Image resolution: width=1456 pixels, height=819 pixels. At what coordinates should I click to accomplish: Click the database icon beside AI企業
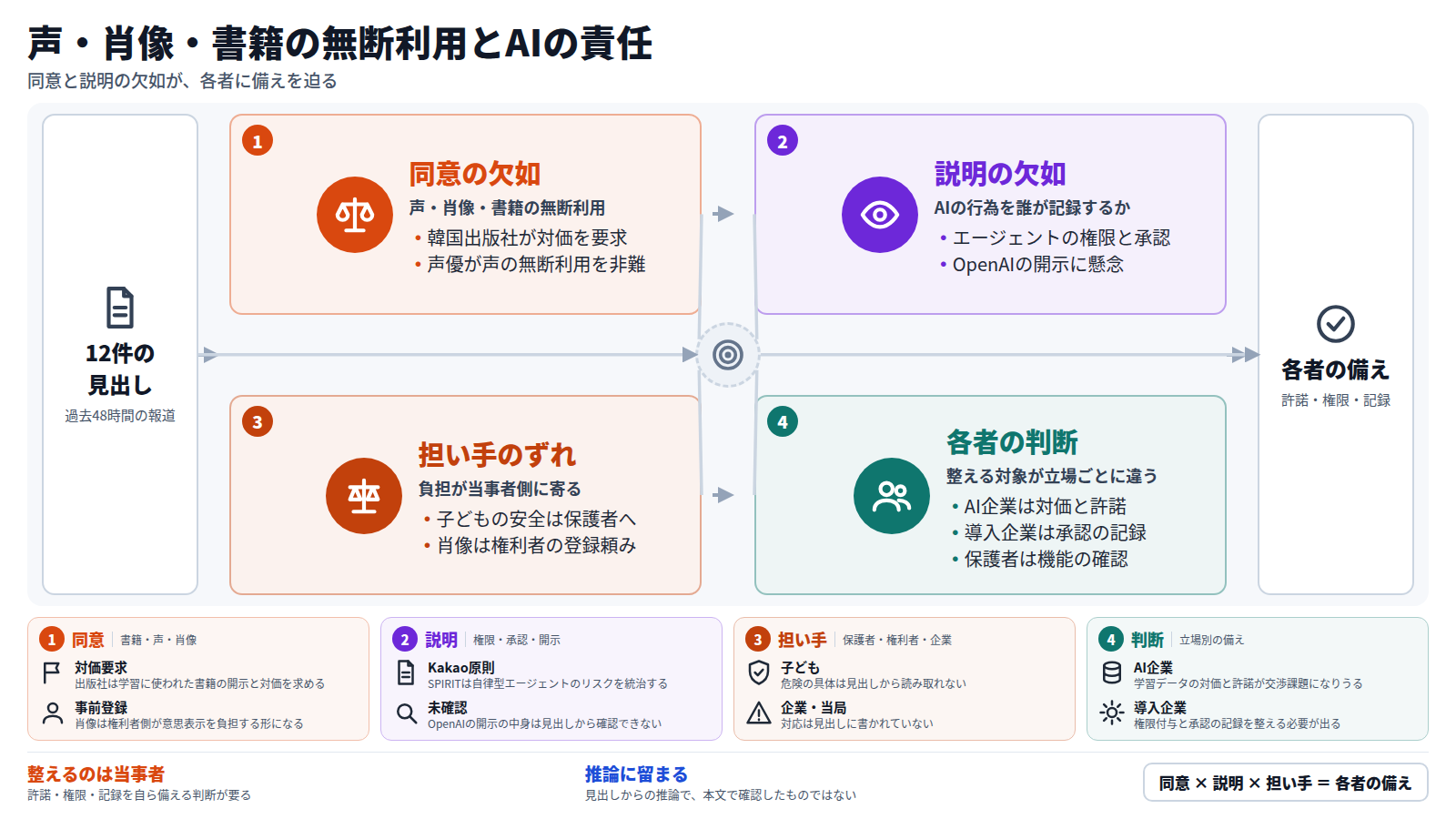click(x=1112, y=673)
